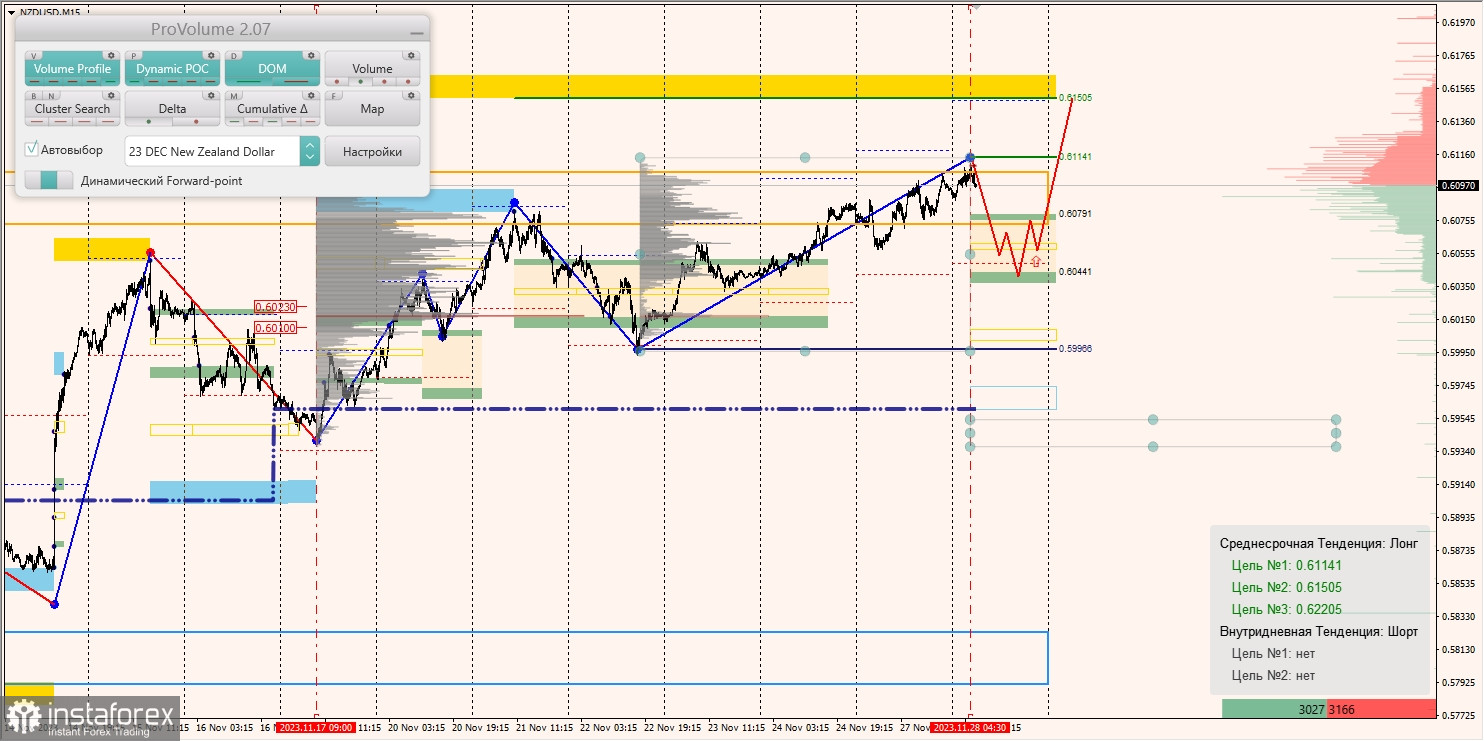Toggle Dynamic POC indicator
The image size is (1484, 741).
tap(172, 69)
